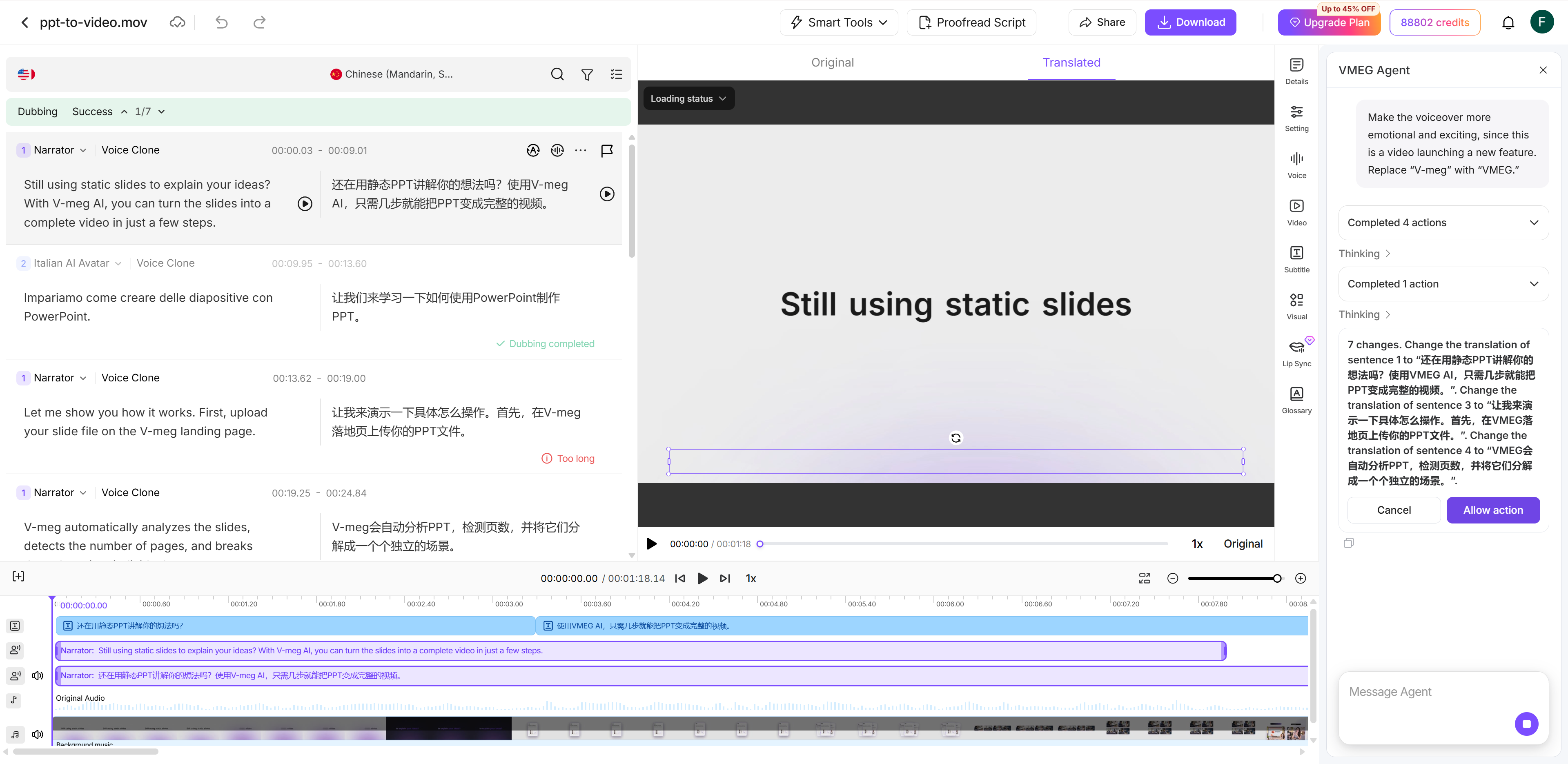
Task: Stop the agent response generation
Action: tap(1526, 724)
